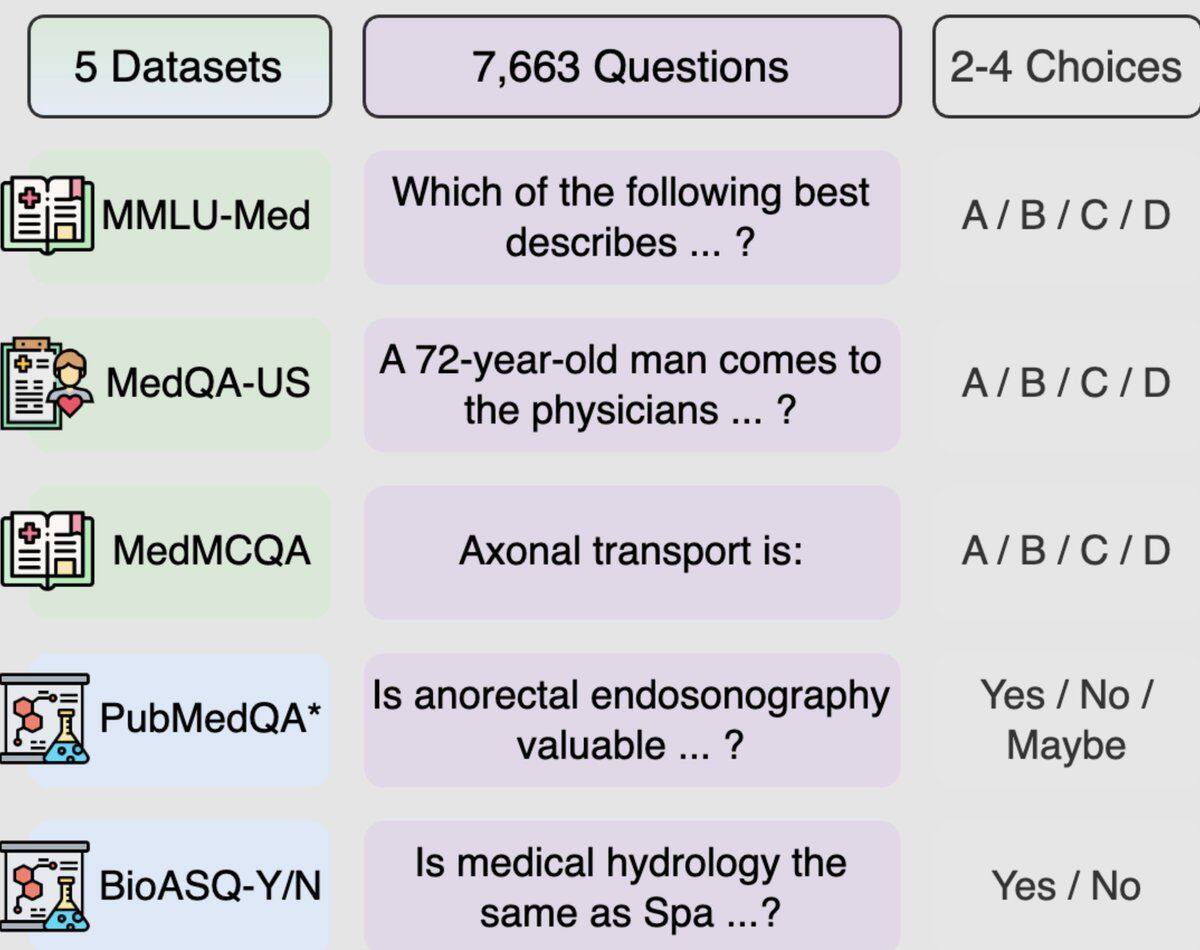Click the MMLU-Med dataset label
The width and height of the screenshot is (1200, 950).
[x=207, y=216]
